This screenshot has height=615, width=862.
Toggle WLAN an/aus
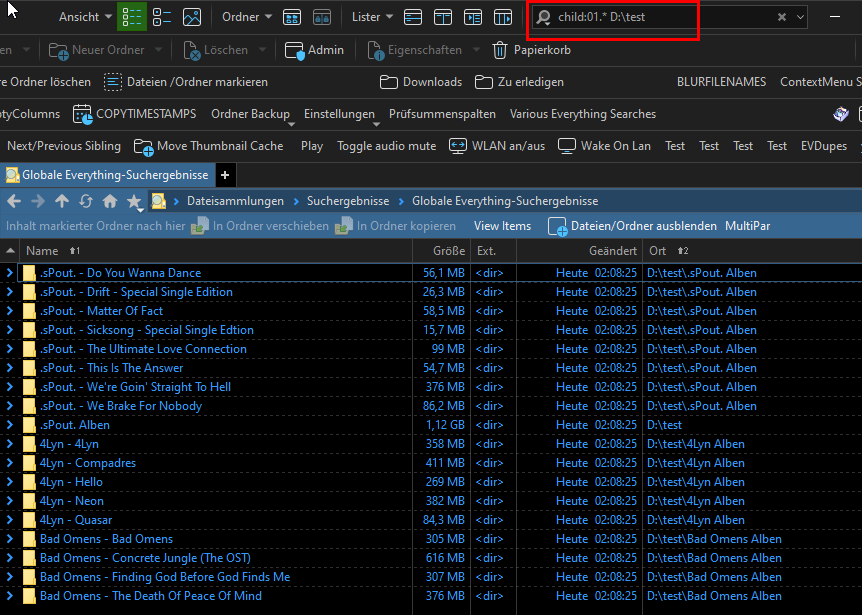pos(497,146)
